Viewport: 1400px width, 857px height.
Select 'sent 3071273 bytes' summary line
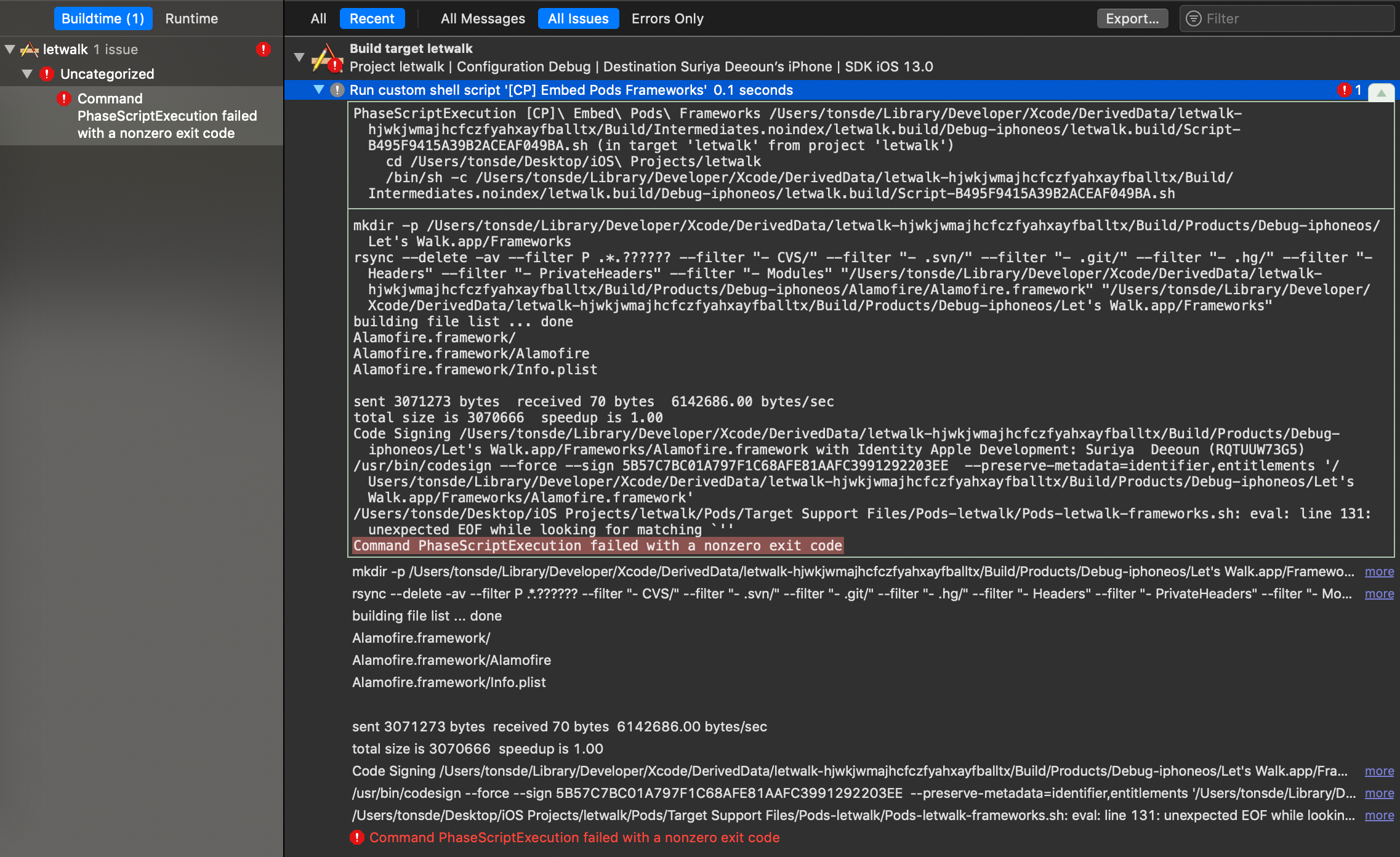click(x=559, y=726)
